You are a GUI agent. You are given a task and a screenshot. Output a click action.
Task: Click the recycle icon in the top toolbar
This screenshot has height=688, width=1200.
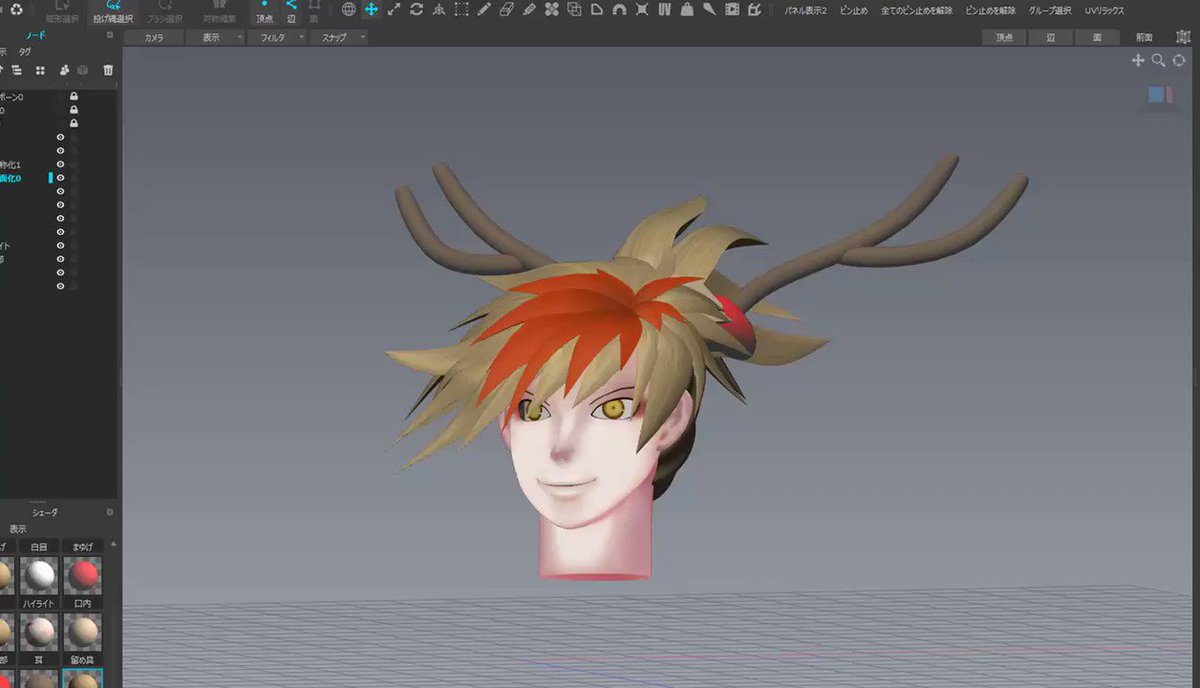click(16, 9)
